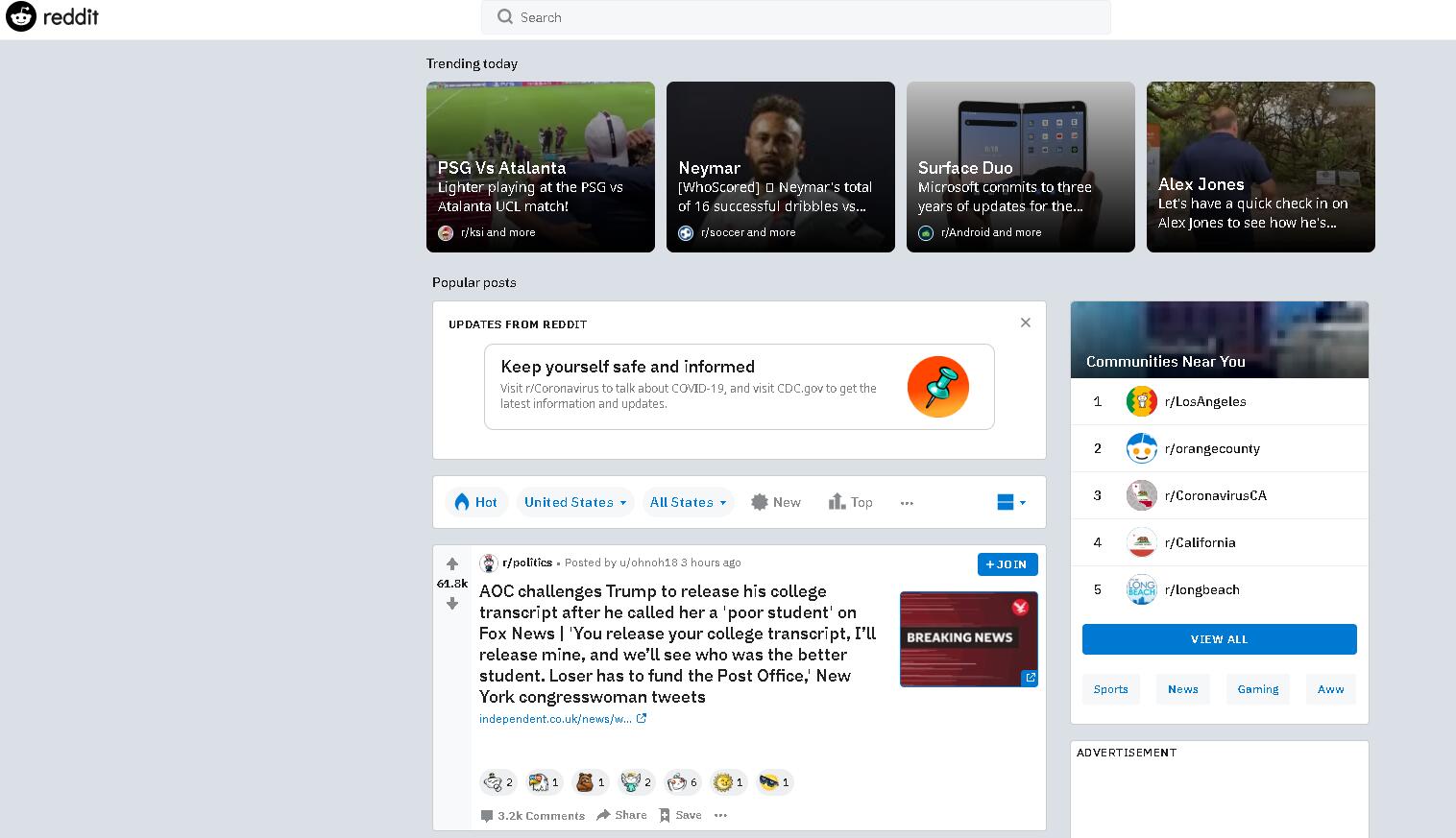Click the Top chart icon
The width and height of the screenshot is (1456, 838).
[837, 502]
